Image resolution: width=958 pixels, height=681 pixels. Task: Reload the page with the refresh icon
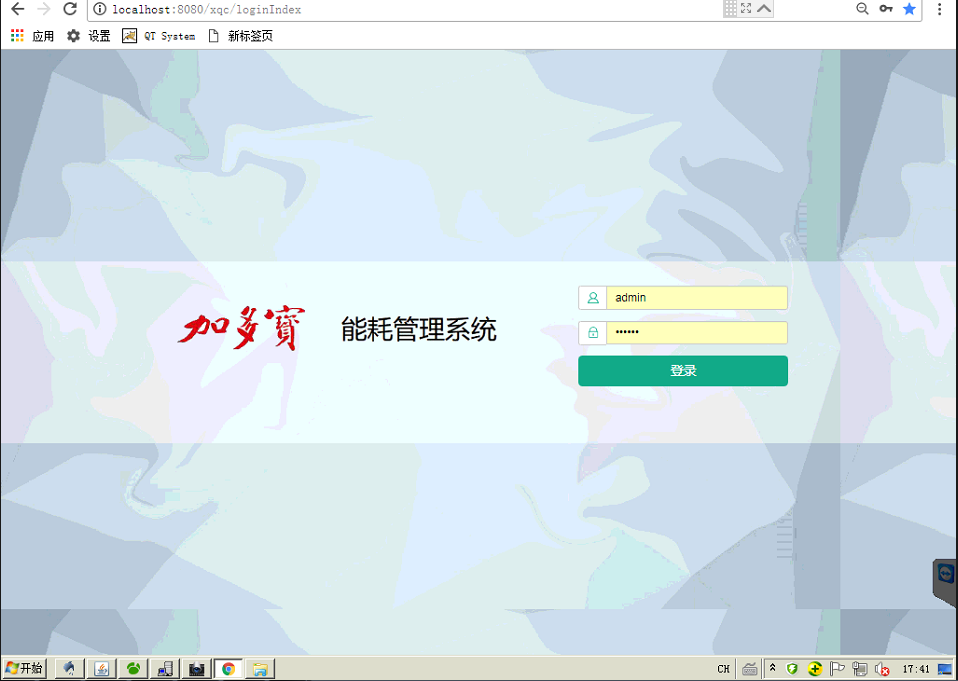(70, 9)
